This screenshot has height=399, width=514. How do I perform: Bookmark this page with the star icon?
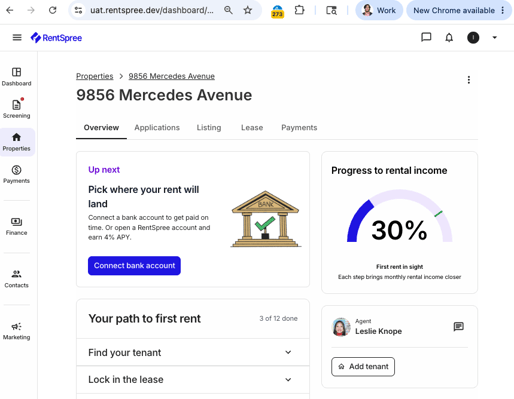(248, 10)
